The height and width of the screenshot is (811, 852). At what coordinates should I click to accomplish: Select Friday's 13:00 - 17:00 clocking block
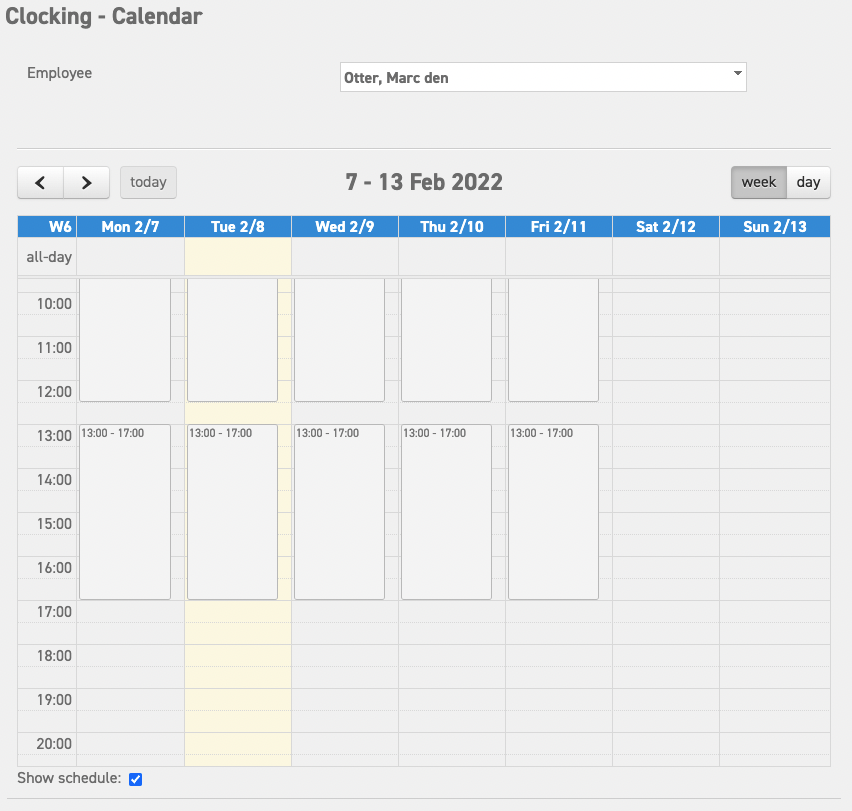tap(553, 512)
